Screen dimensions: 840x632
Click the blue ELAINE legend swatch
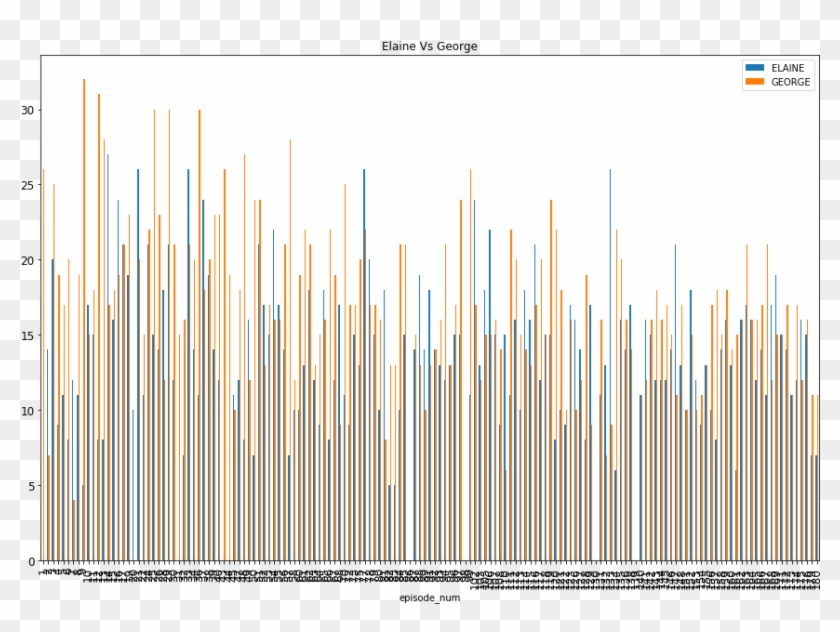[x=754, y=68]
